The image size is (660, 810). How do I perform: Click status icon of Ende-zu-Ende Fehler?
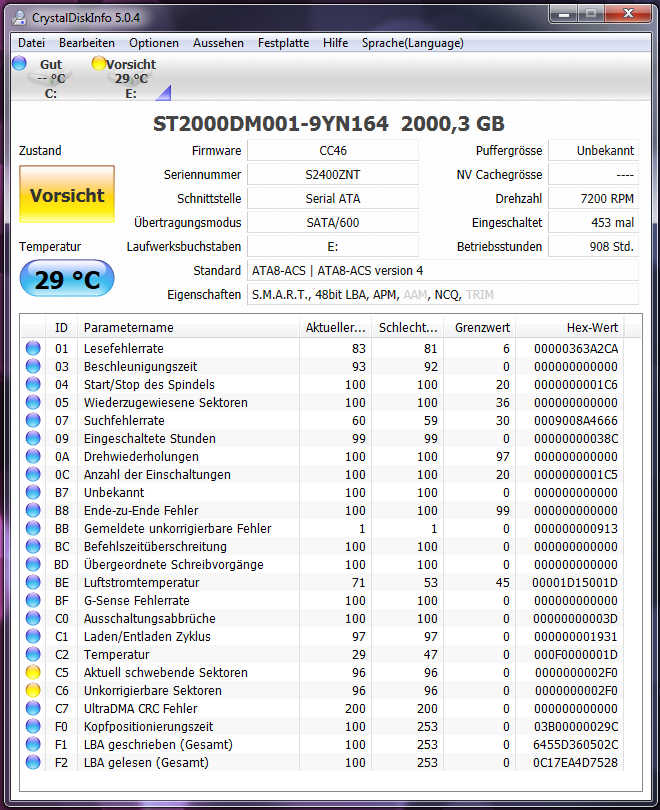tap(33, 510)
